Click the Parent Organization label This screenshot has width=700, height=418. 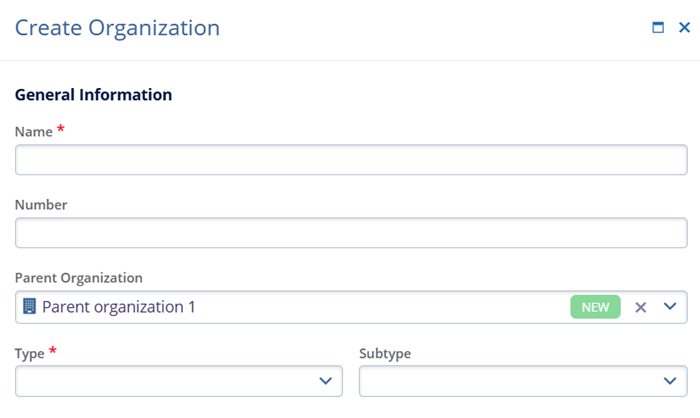[79, 278]
